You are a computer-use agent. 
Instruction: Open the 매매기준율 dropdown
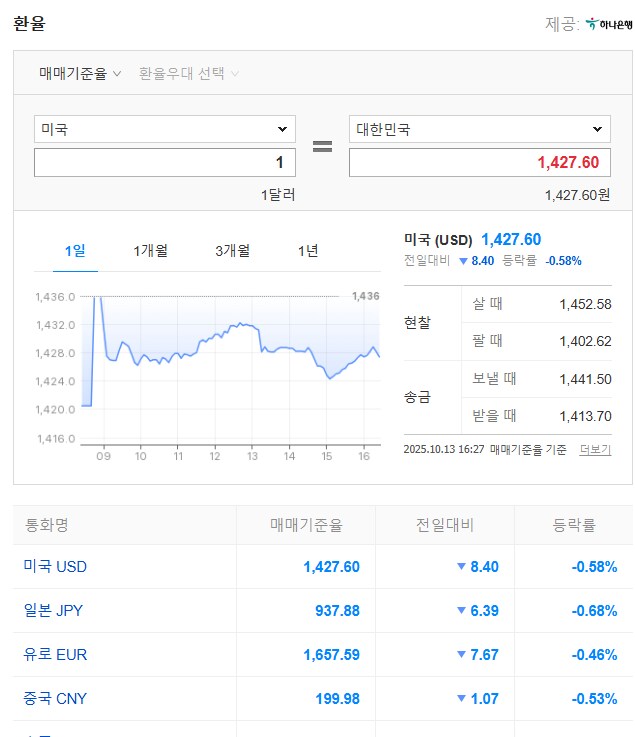pos(80,73)
